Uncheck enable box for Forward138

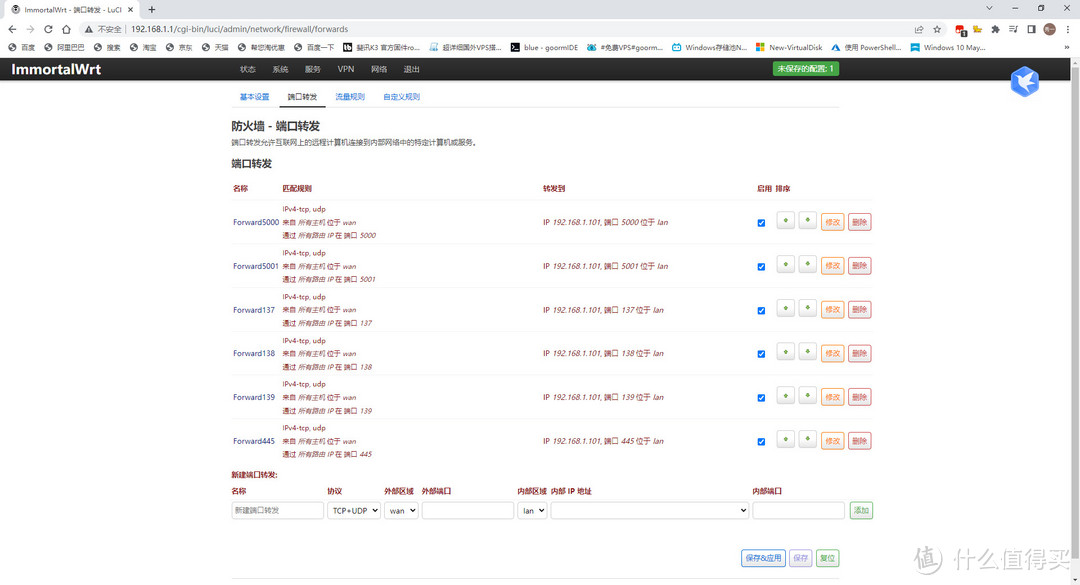[x=761, y=354]
